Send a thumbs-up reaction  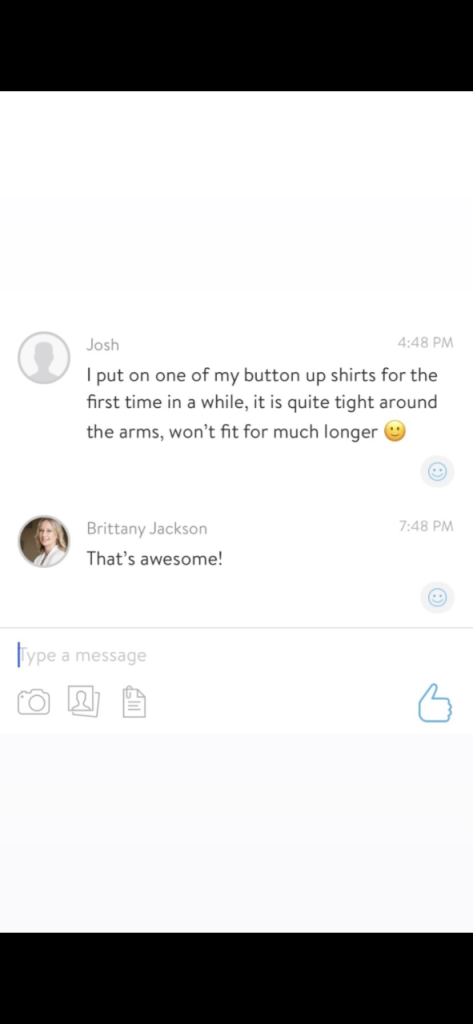(x=435, y=703)
